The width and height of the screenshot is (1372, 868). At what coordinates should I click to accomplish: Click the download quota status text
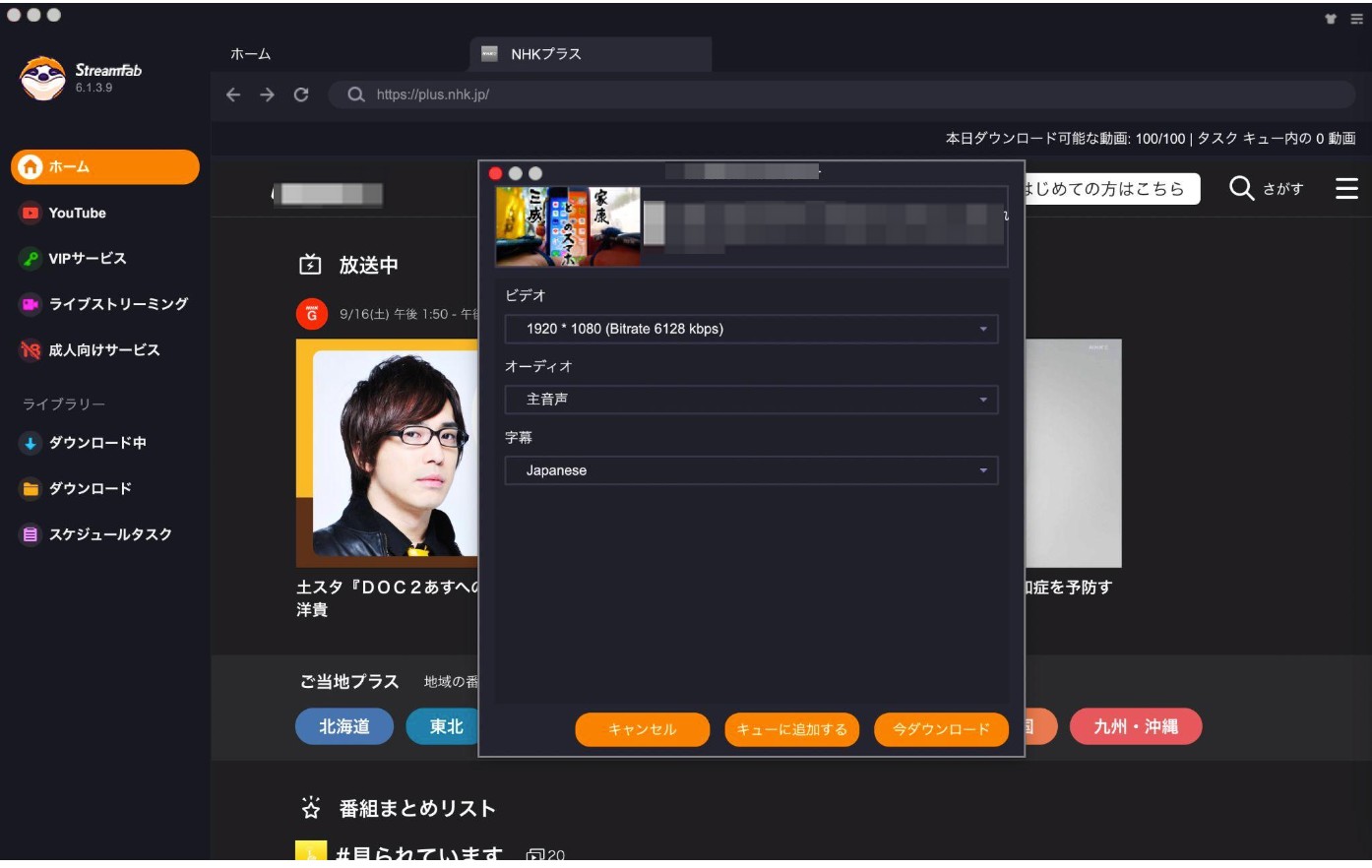coord(1151,139)
